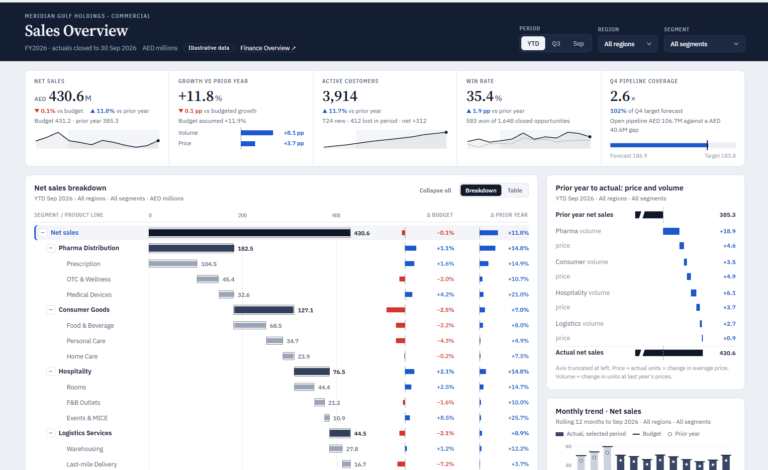Switch period to Sep
768x470 pixels.
[x=578, y=44]
